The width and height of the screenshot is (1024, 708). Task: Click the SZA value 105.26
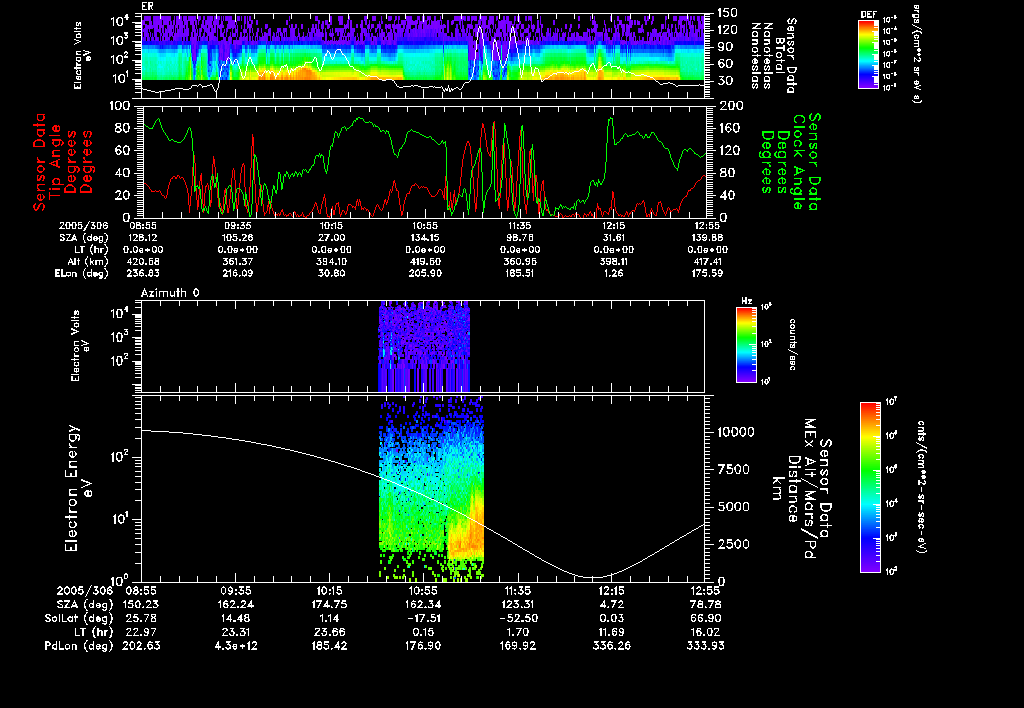pyautogui.click(x=237, y=238)
